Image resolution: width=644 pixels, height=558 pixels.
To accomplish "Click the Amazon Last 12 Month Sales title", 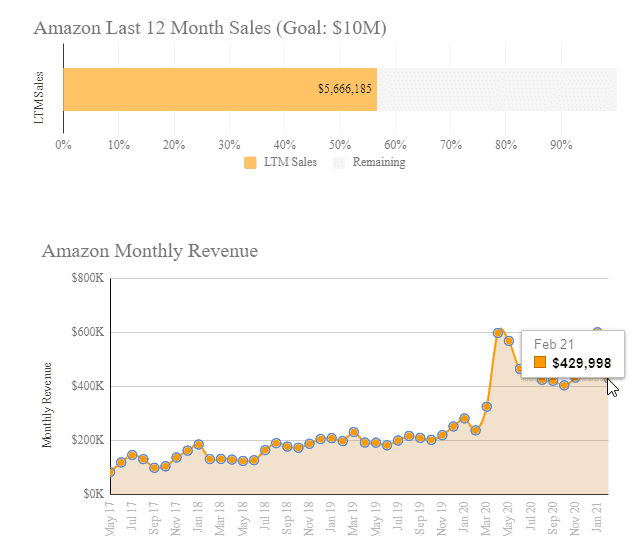I will [x=210, y=27].
